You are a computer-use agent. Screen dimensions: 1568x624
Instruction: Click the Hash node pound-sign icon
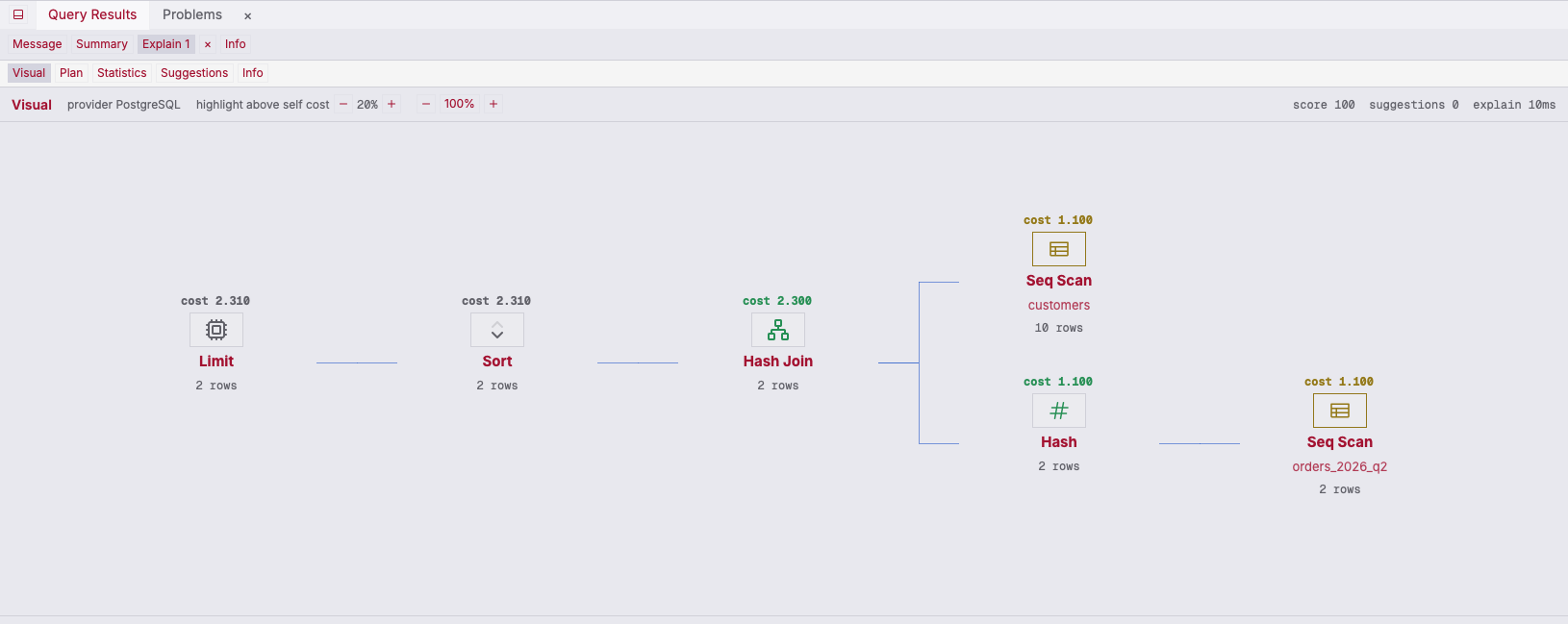tap(1059, 411)
